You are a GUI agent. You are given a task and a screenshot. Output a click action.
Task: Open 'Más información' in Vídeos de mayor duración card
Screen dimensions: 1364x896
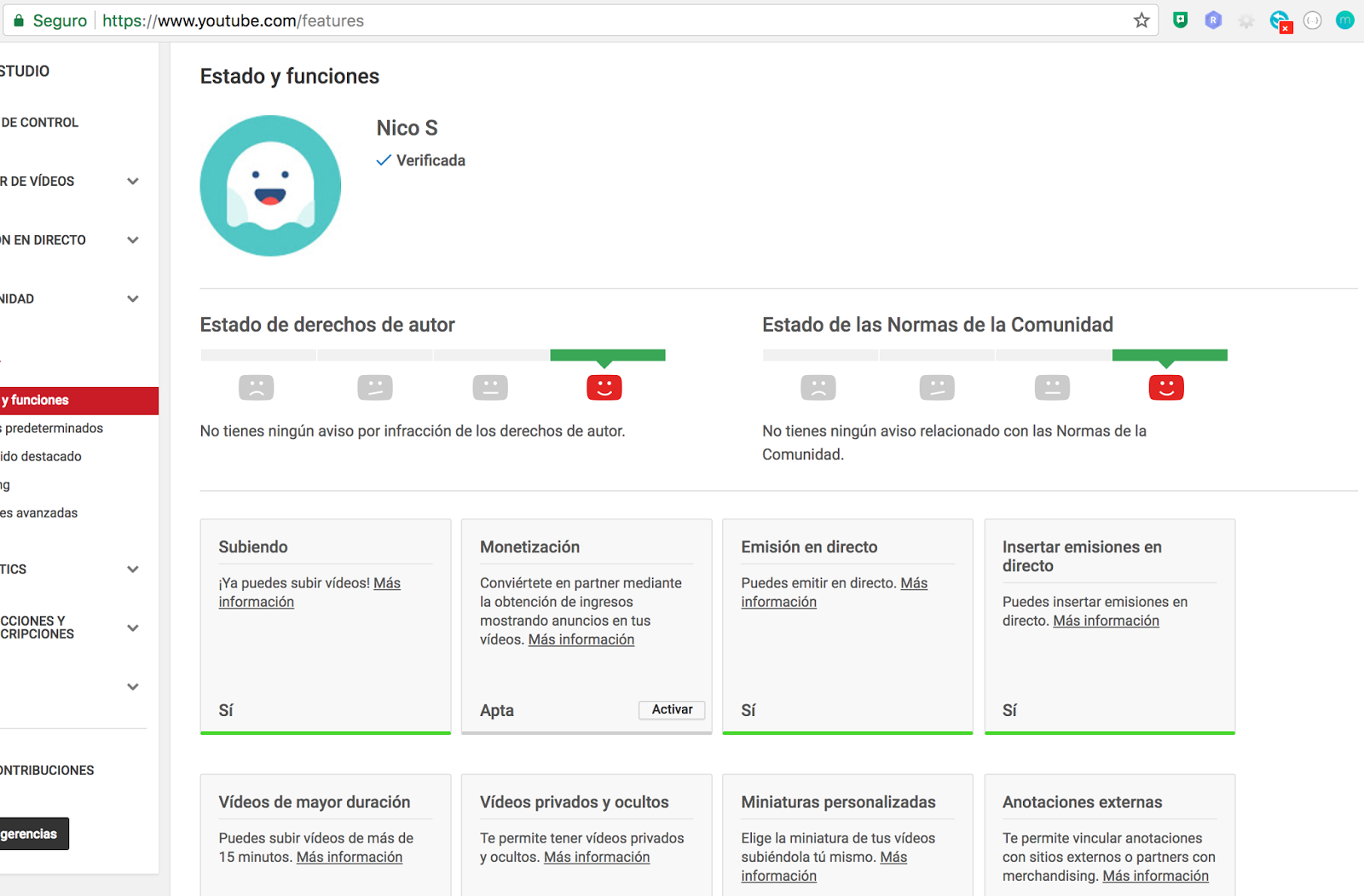point(350,857)
